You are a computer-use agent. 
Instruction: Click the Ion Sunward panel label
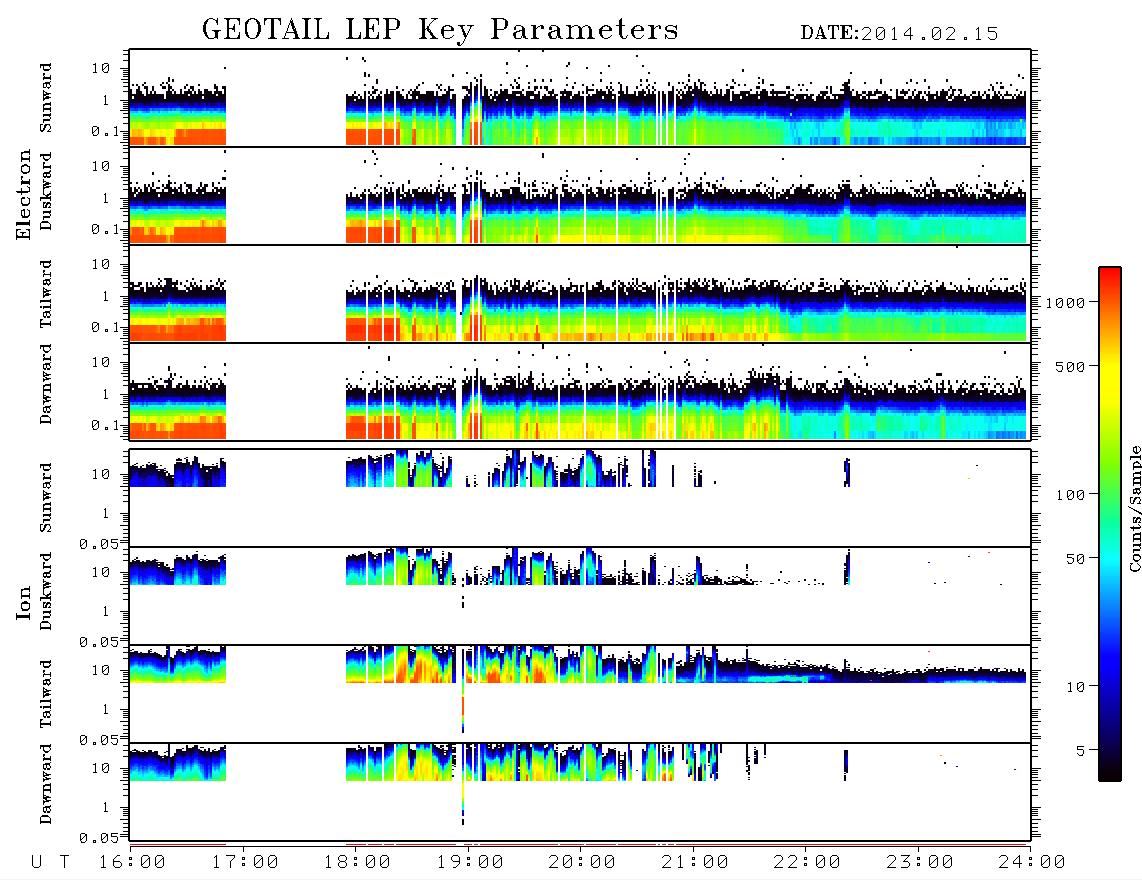coord(46,498)
